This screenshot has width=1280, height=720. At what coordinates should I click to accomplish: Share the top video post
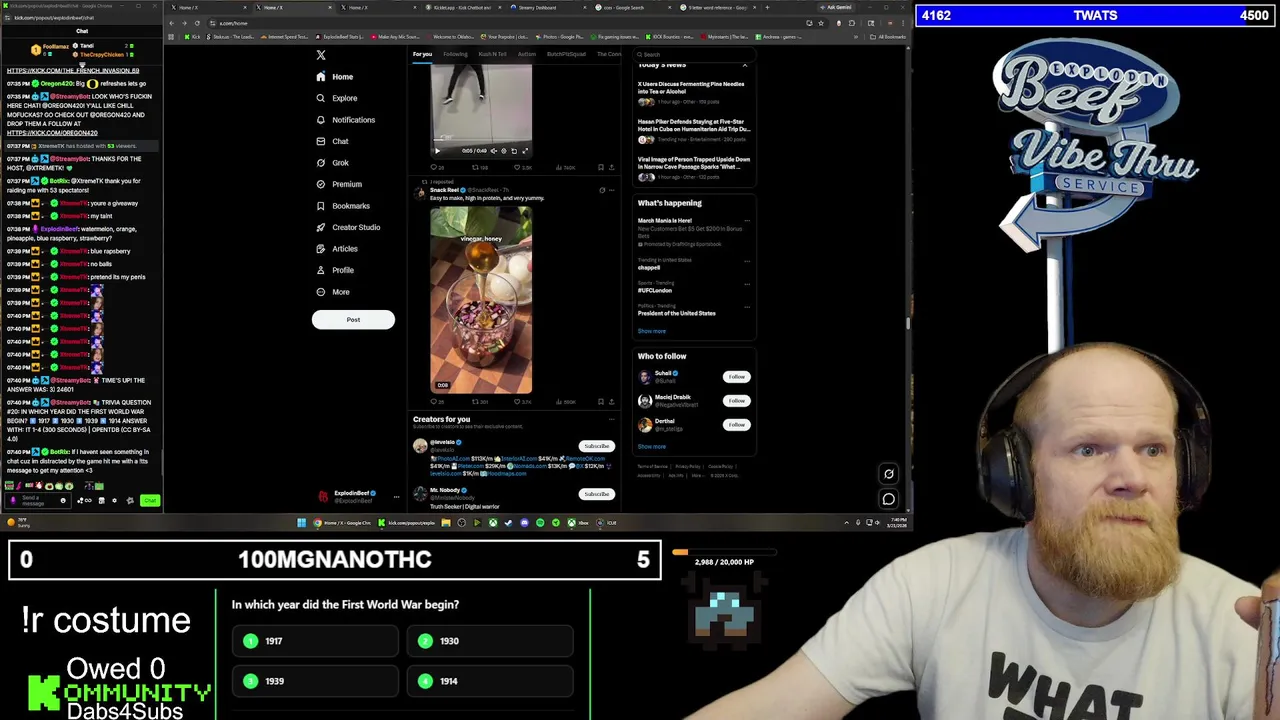611,167
